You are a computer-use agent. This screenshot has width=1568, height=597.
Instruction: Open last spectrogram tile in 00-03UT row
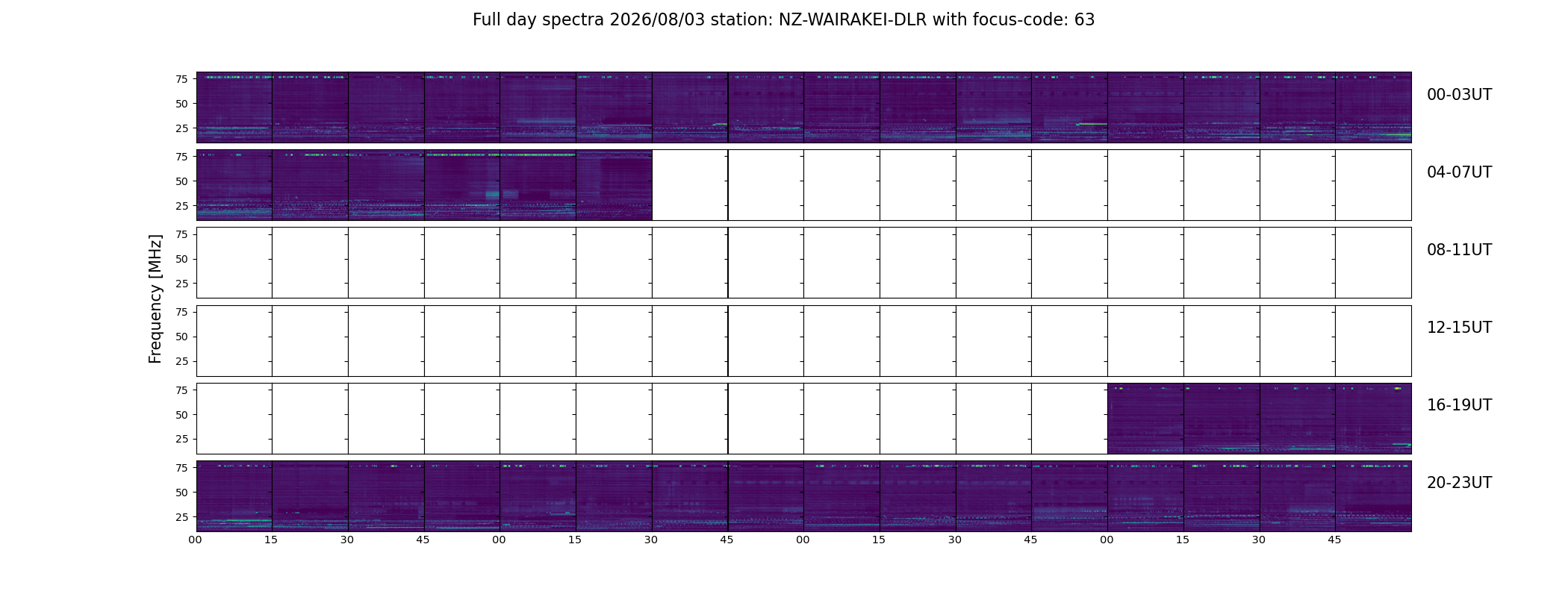coord(1373,107)
